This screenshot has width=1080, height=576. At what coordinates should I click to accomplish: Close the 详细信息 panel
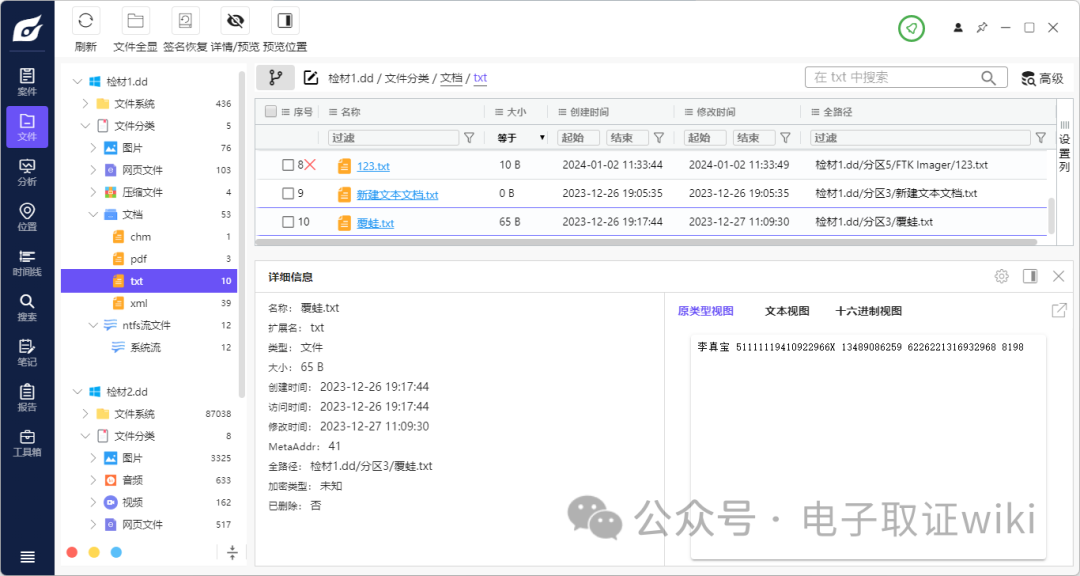(1059, 276)
